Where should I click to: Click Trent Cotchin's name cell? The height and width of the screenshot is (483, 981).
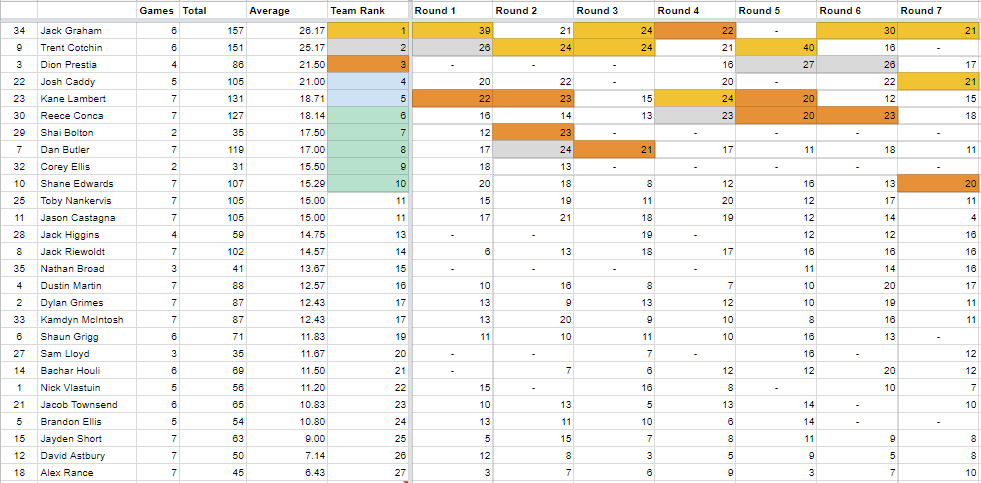86,48
